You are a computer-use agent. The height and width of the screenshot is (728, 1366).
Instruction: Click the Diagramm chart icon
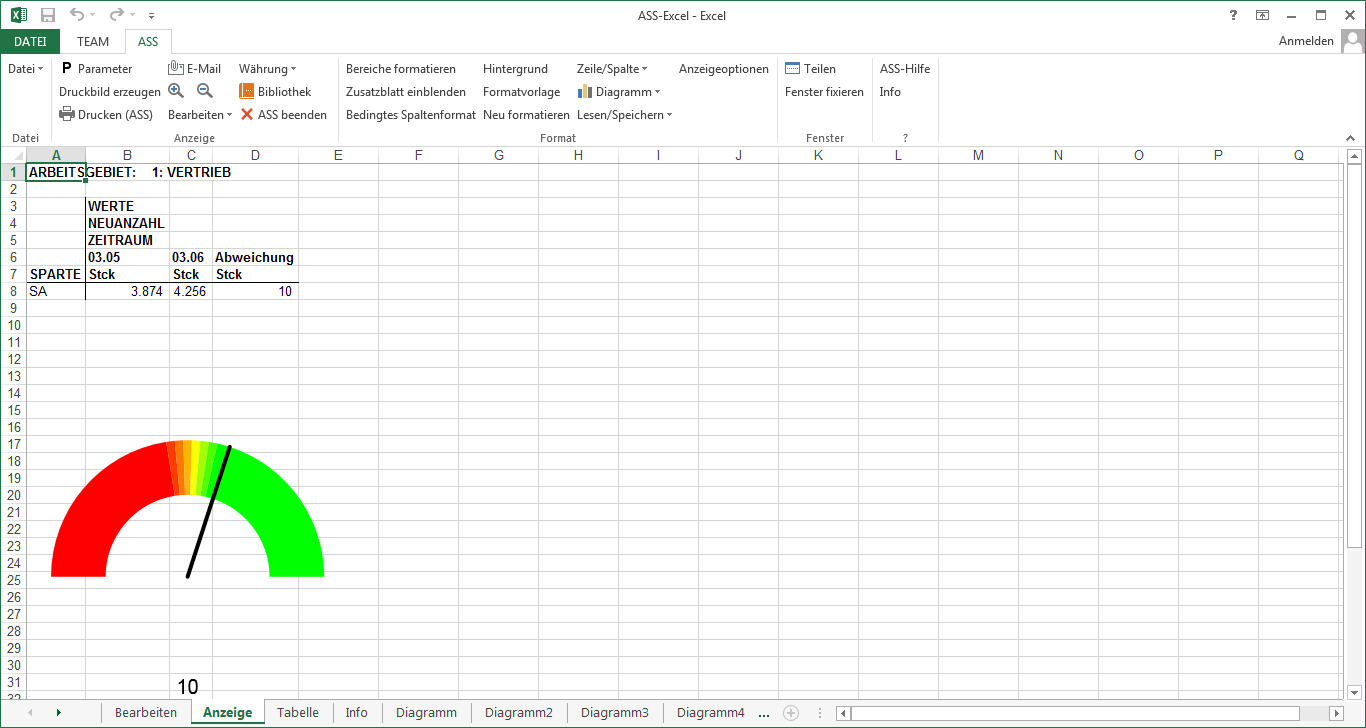click(585, 91)
